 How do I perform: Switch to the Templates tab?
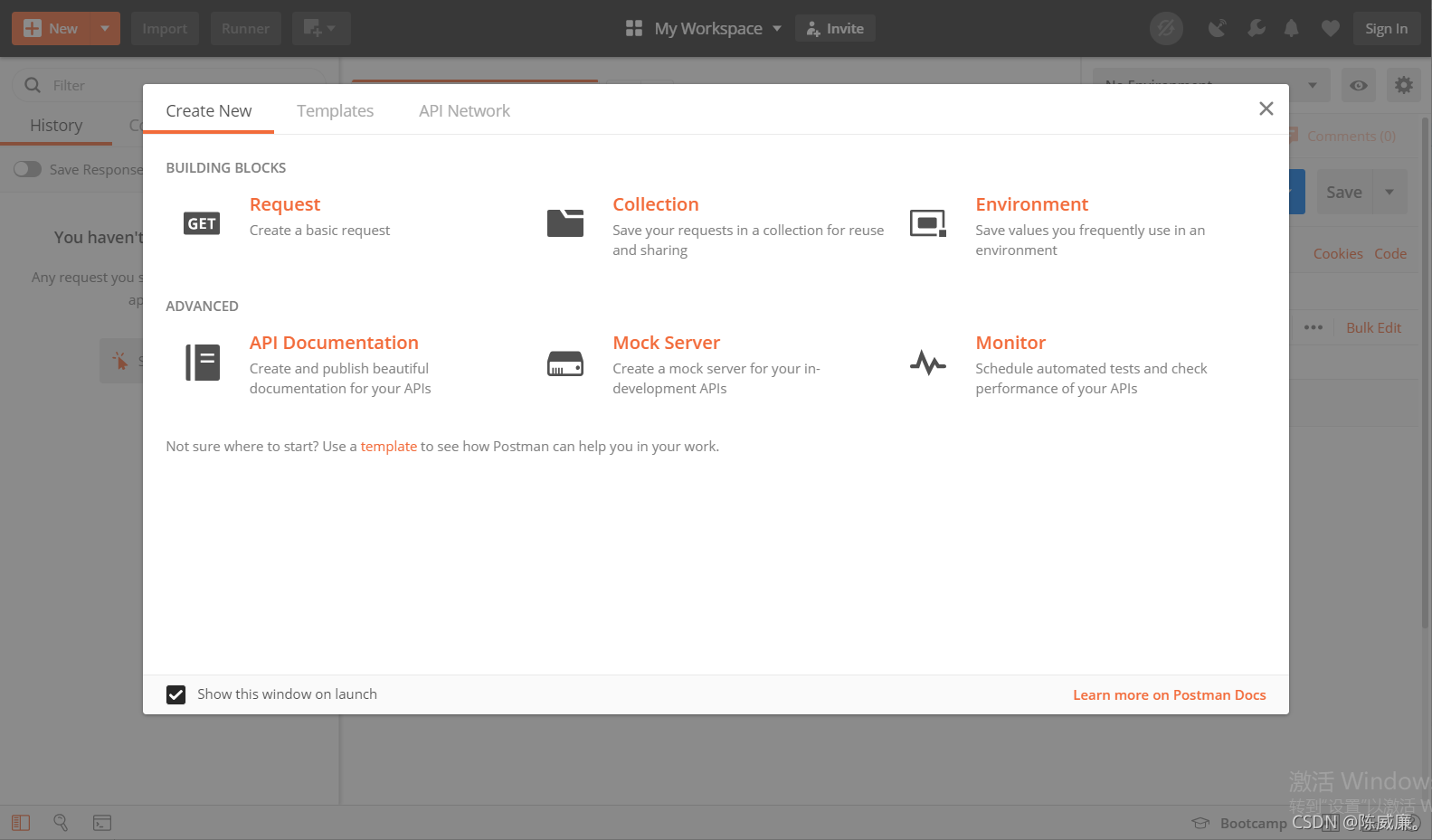[335, 110]
